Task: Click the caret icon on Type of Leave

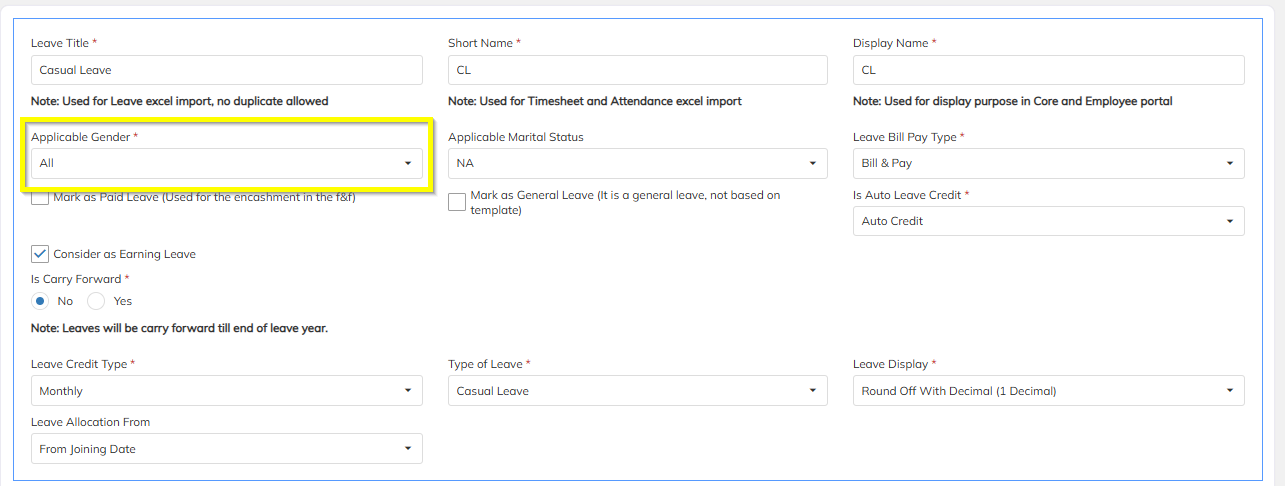Action: tap(812, 391)
